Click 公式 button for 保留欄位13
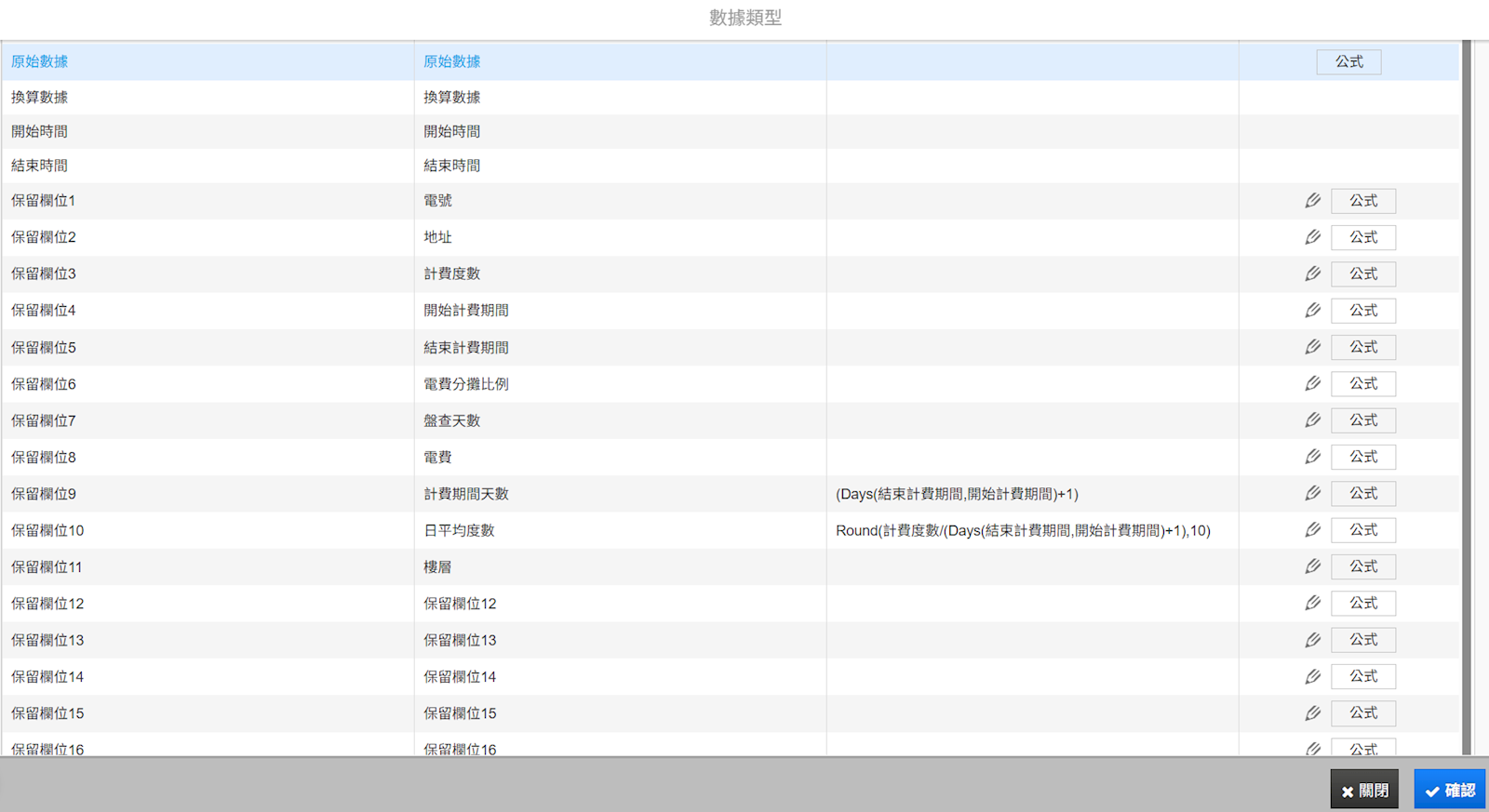This screenshot has height=812, width=1489. click(x=1362, y=640)
